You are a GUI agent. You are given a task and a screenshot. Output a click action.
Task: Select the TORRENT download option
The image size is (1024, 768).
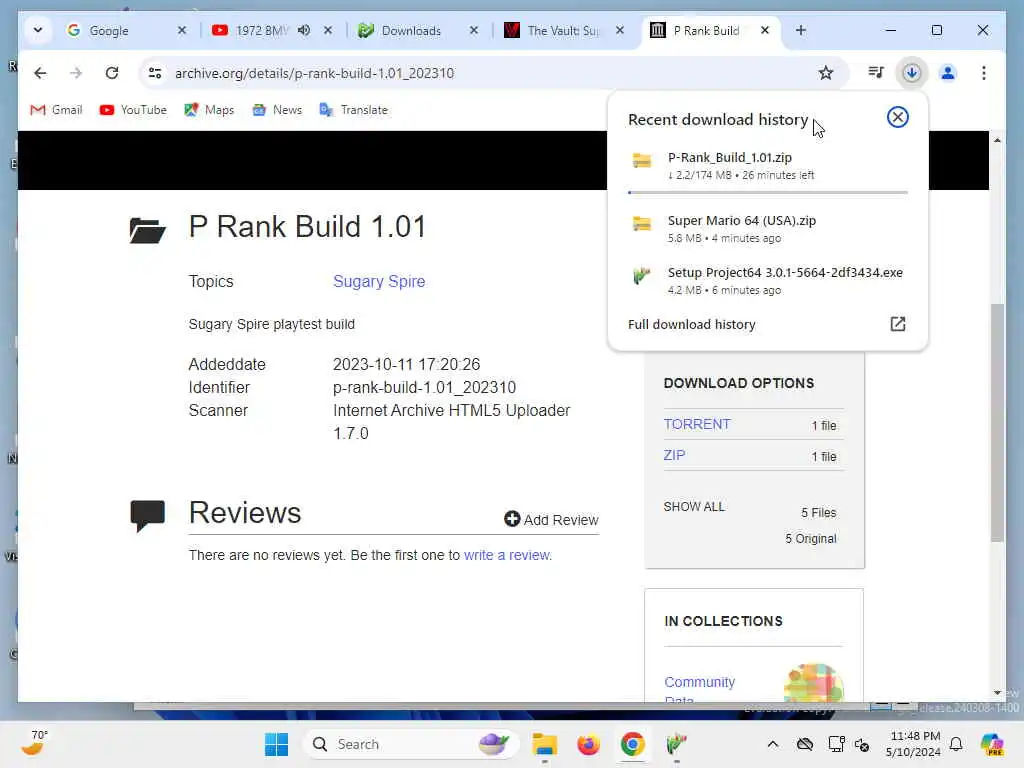click(x=697, y=424)
